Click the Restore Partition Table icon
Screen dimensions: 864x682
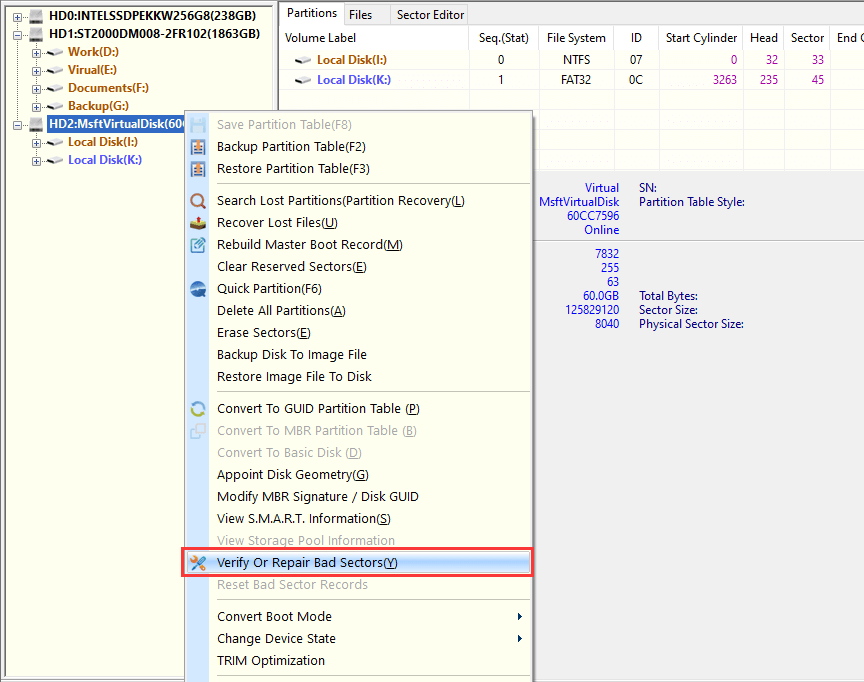198,169
